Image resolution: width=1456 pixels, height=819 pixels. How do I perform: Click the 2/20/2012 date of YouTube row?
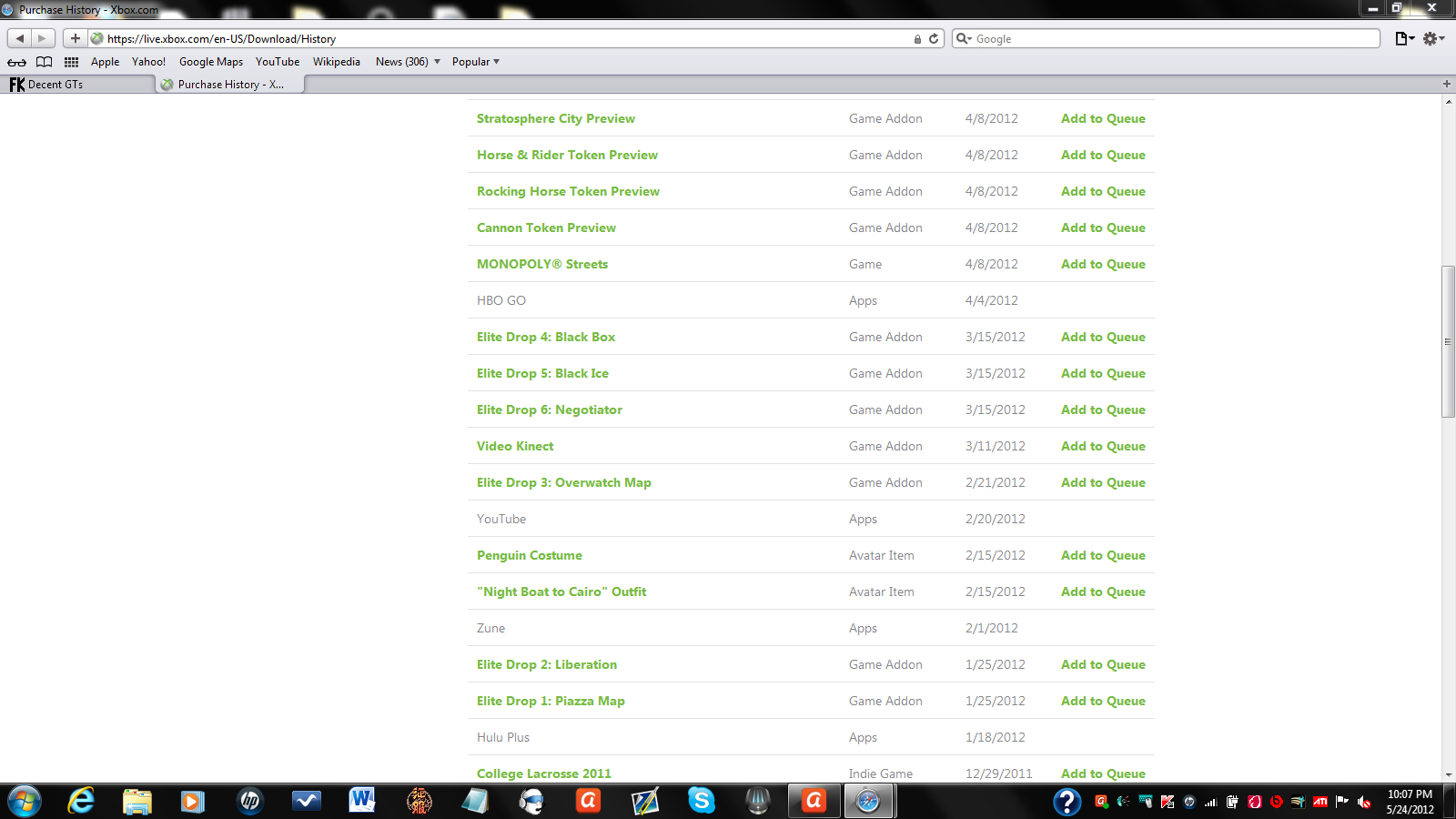996,519
